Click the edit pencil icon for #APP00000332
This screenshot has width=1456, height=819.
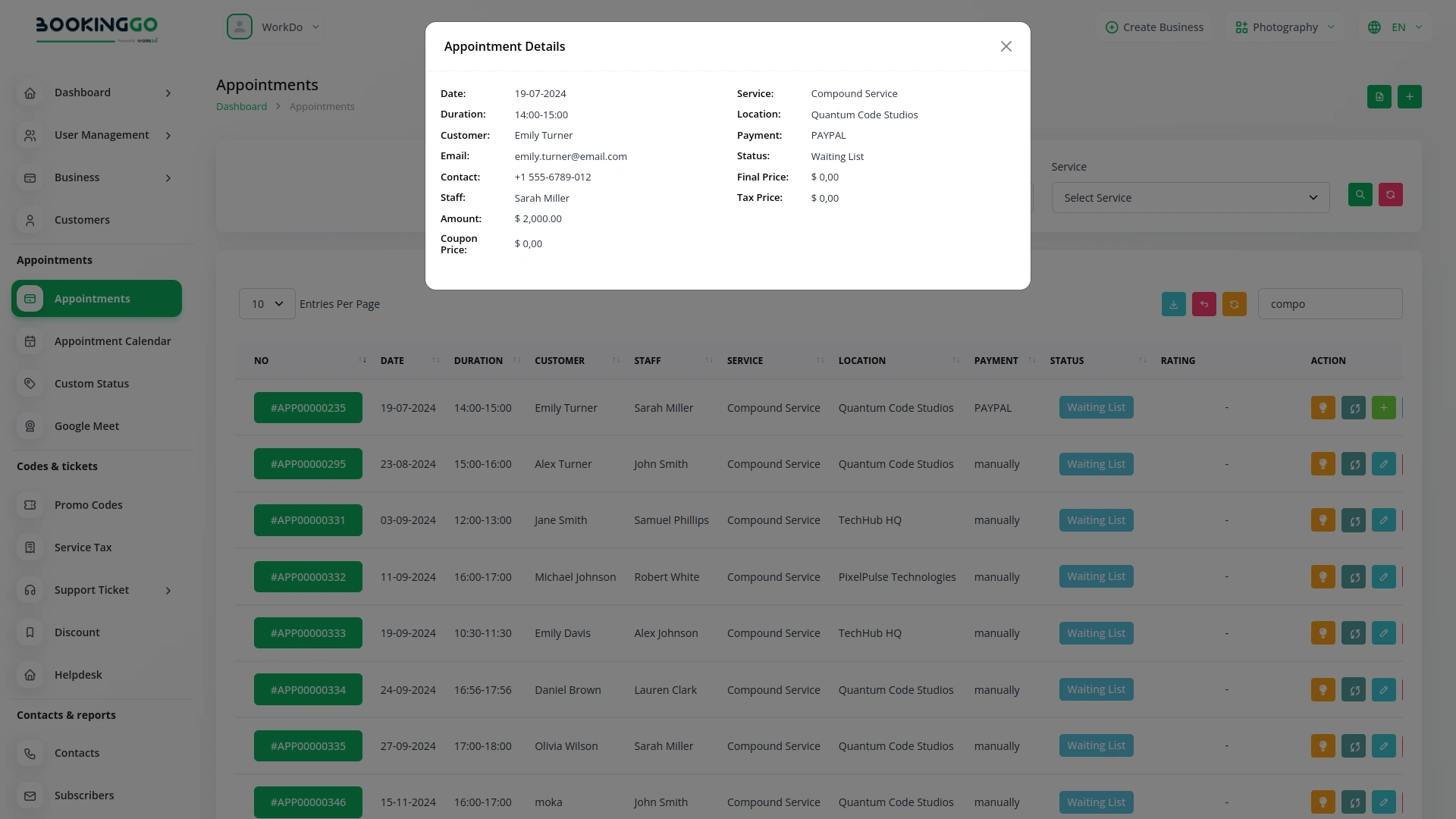click(1384, 576)
